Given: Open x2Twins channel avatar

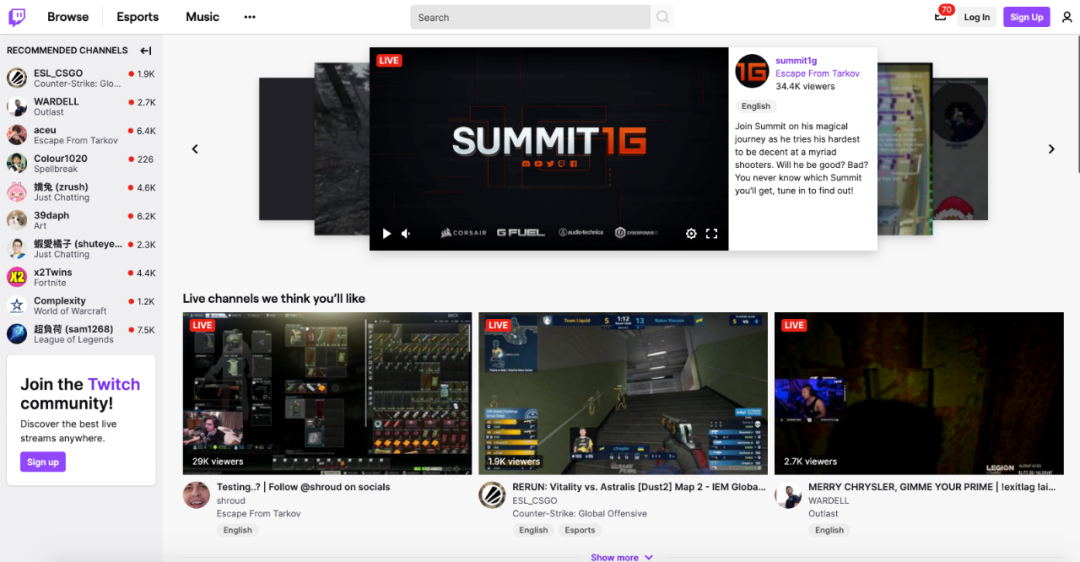Looking at the screenshot, I should 17,277.
